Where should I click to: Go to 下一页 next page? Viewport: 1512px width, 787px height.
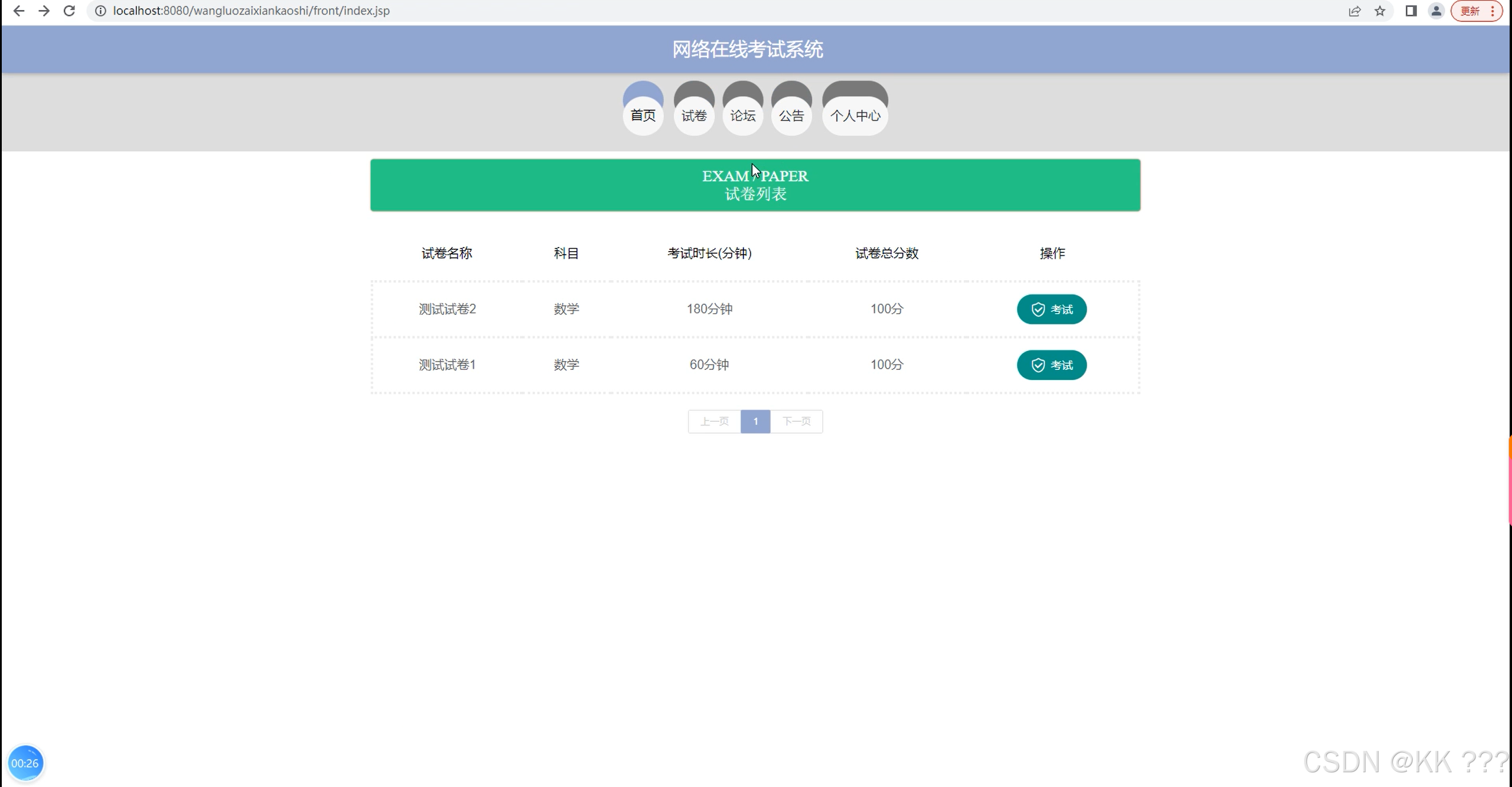(797, 421)
